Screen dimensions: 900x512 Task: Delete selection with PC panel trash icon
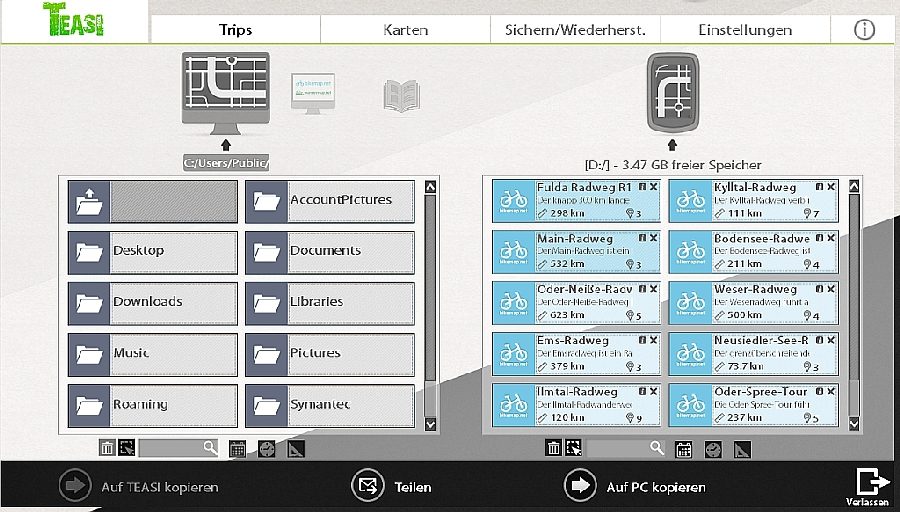[x=107, y=448]
